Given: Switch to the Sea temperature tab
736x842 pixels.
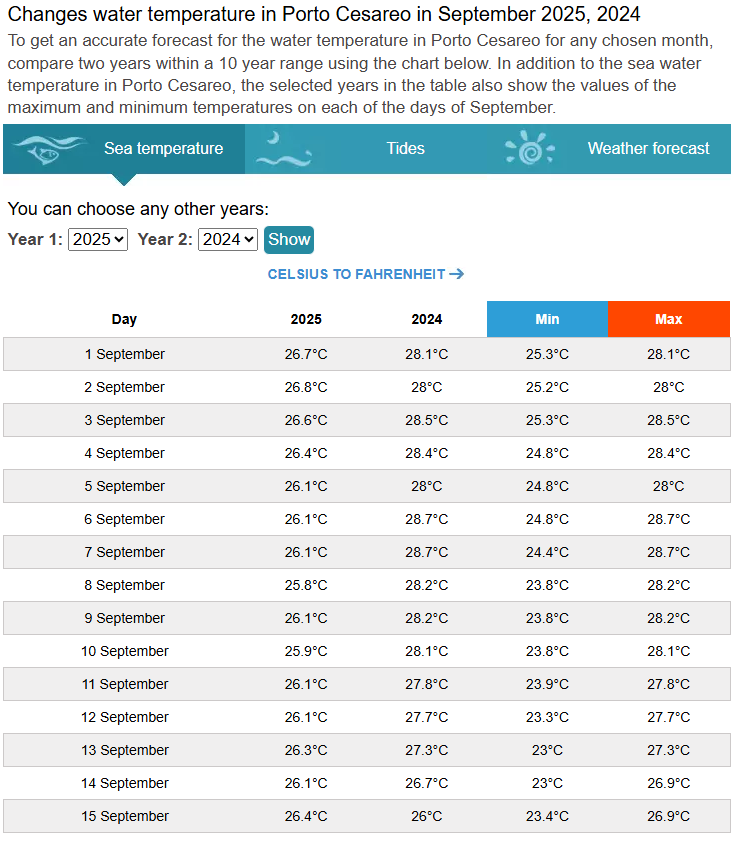Looking at the screenshot, I should tap(163, 149).
